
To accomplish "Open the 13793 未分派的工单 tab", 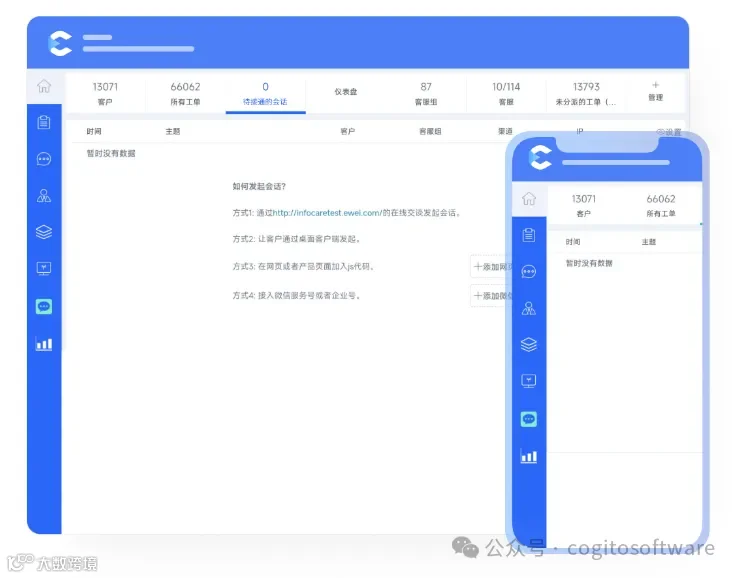I will click(586, 93).
